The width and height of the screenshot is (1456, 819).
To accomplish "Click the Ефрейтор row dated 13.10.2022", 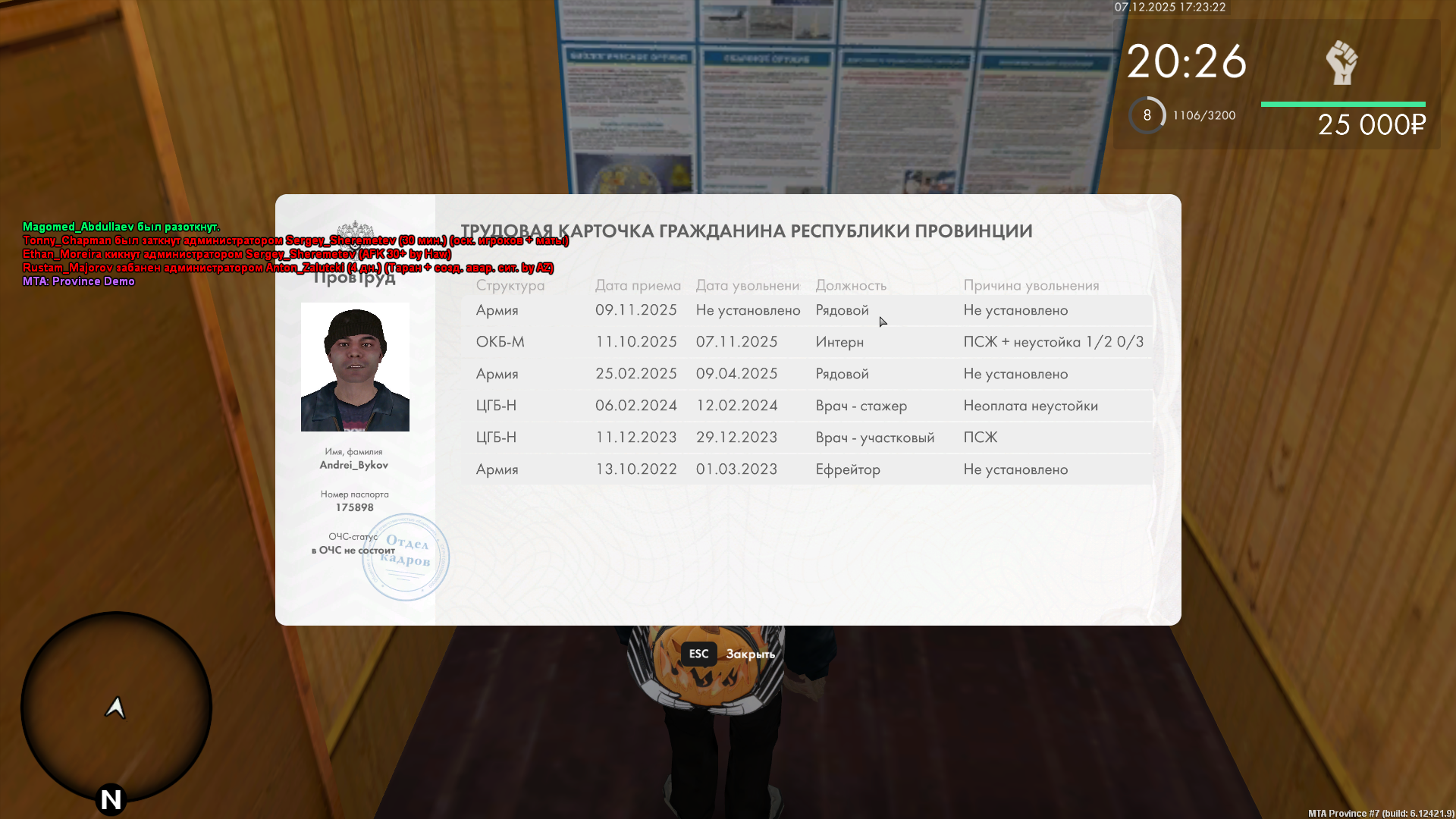I will point(806,469).
